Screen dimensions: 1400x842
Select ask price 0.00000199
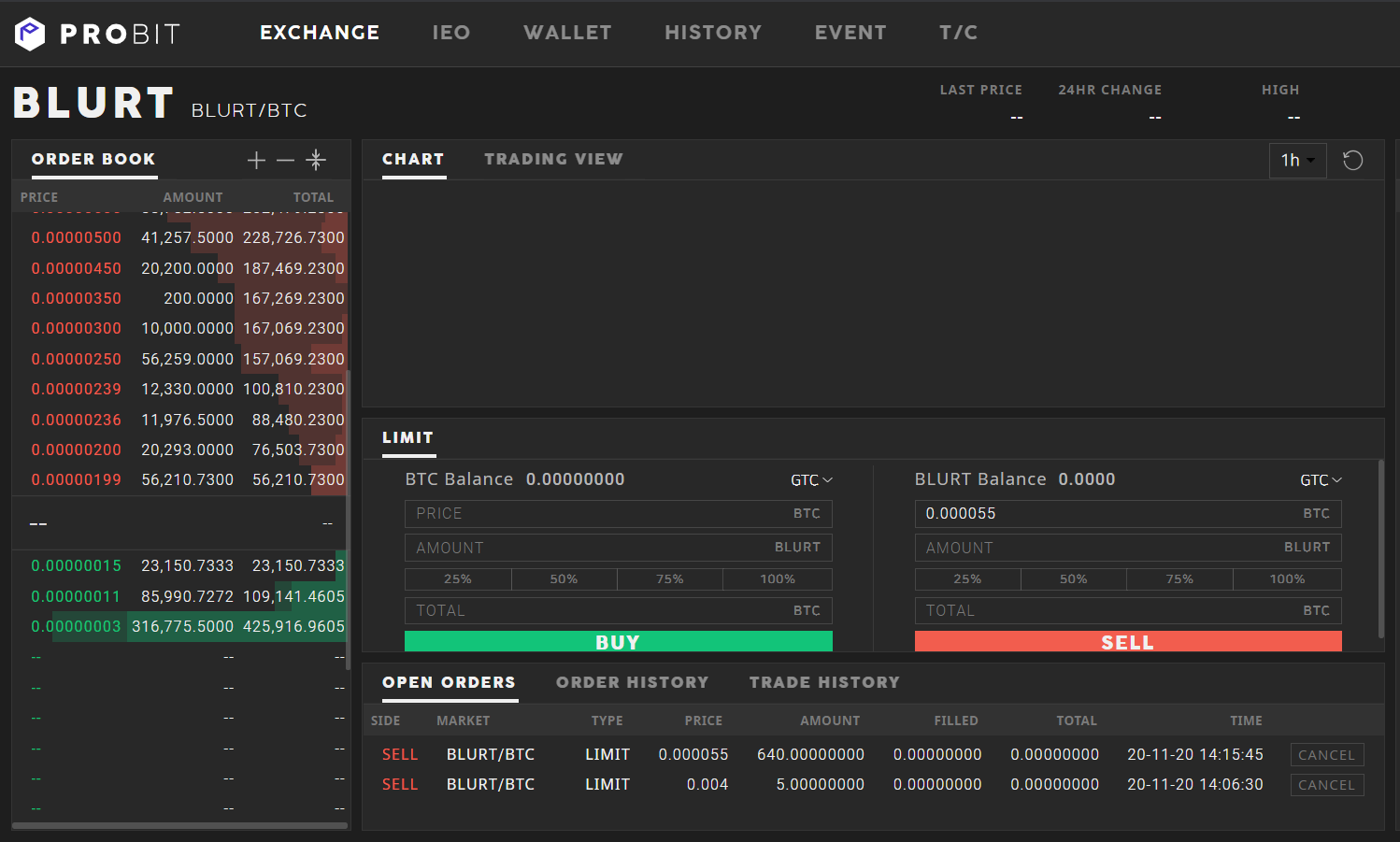[x=77, y=480]
